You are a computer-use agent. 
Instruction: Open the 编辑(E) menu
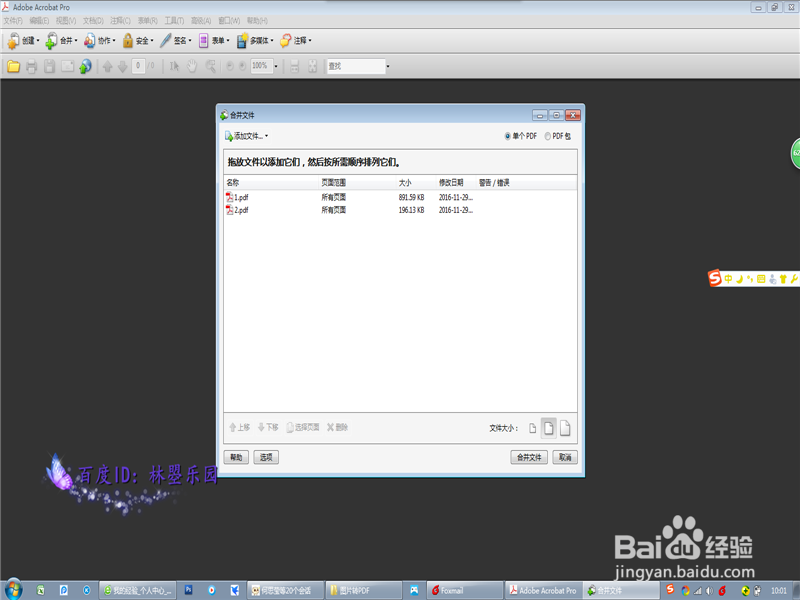tap(39, 20)
